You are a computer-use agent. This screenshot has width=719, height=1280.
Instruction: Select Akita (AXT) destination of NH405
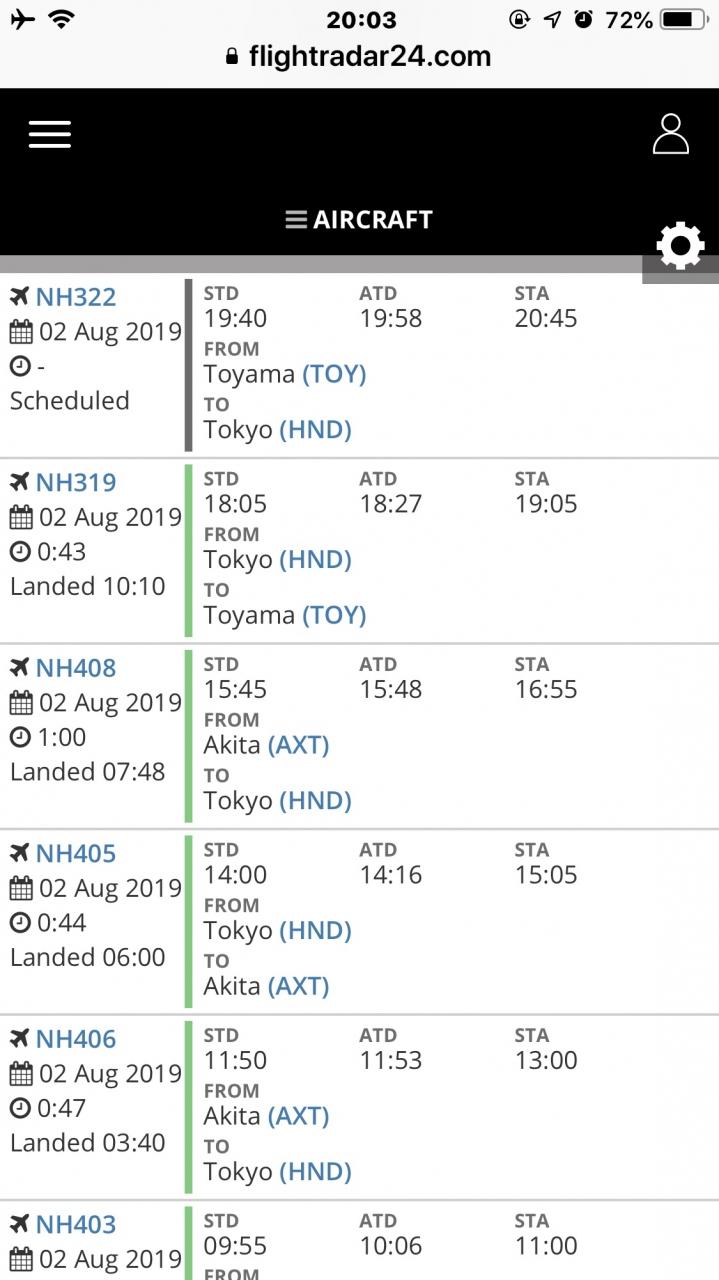pyautogui.click(x=266, y=986)
